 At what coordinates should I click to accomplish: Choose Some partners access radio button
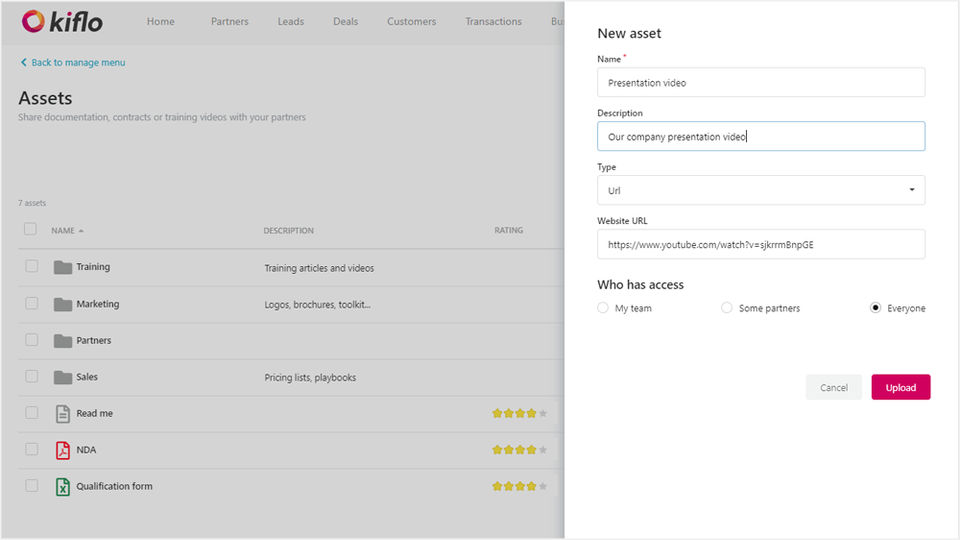pyautogui.click(x=727, y=308)
